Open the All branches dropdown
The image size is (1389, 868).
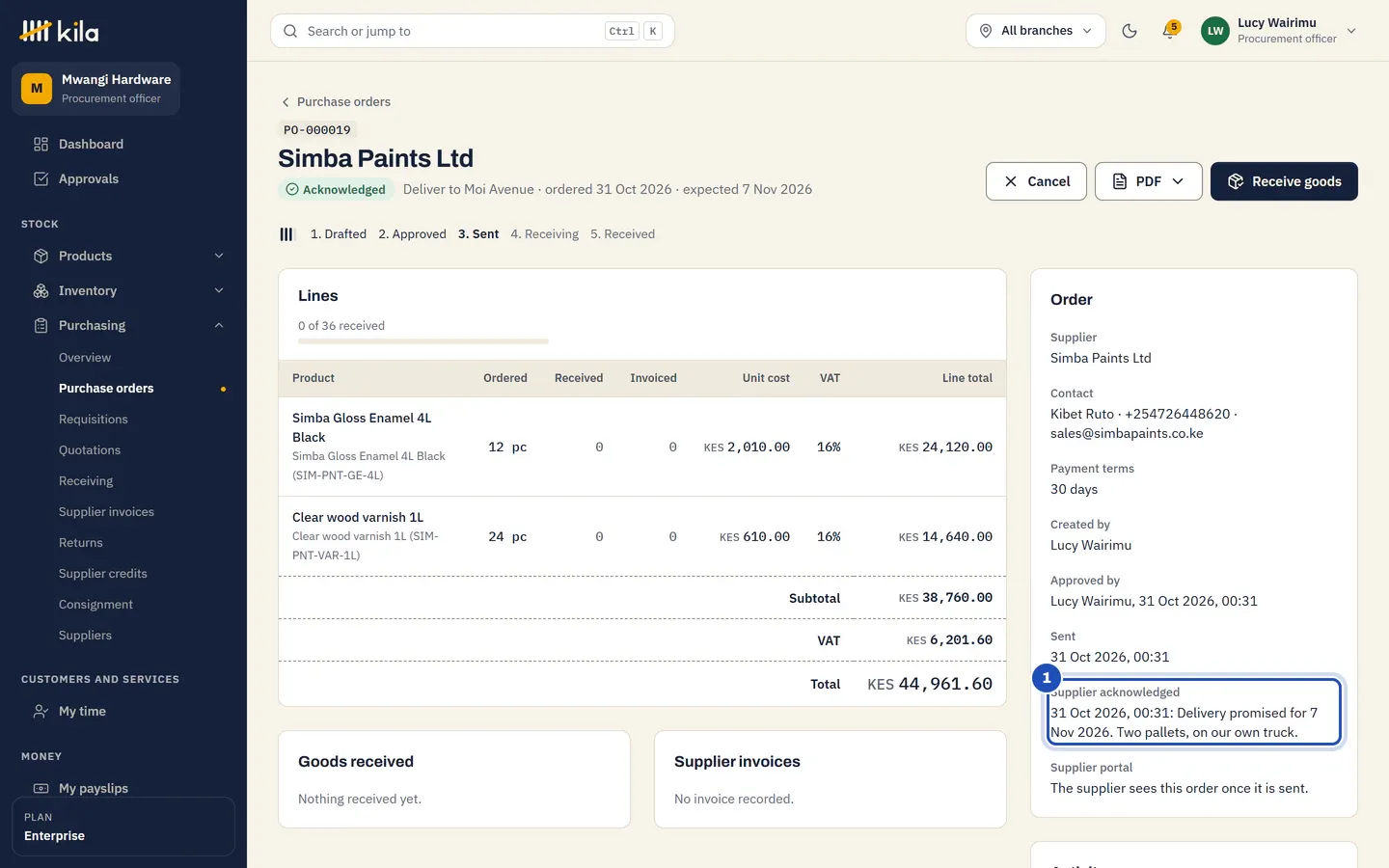(x=1036, y=31)
